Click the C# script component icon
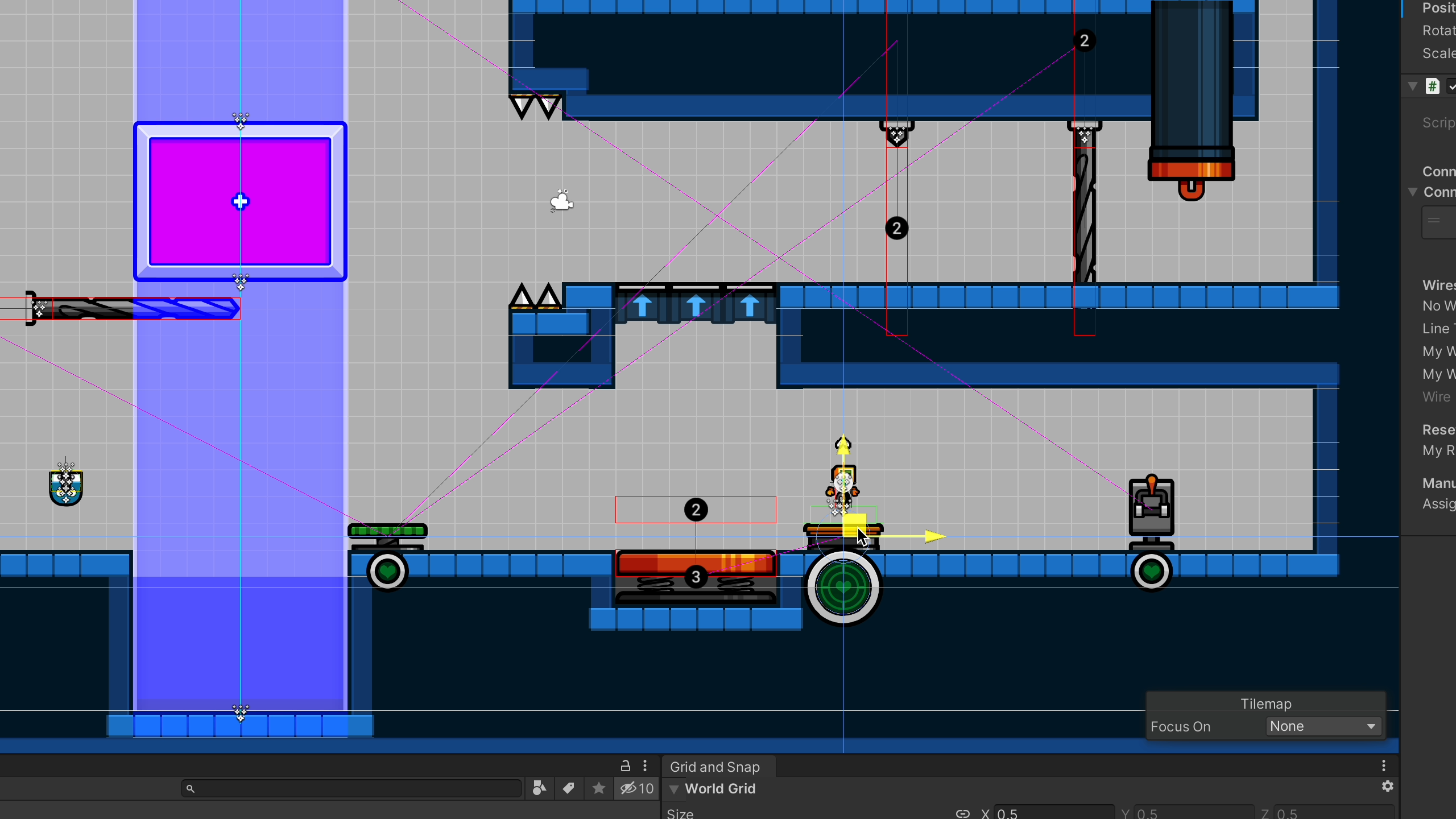1456x819 pixels. coord(1432,86)
